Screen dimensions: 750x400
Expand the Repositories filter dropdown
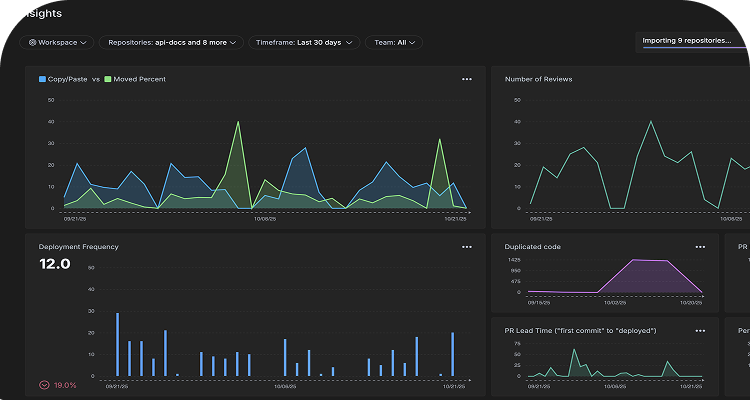(x=172, y=43)
